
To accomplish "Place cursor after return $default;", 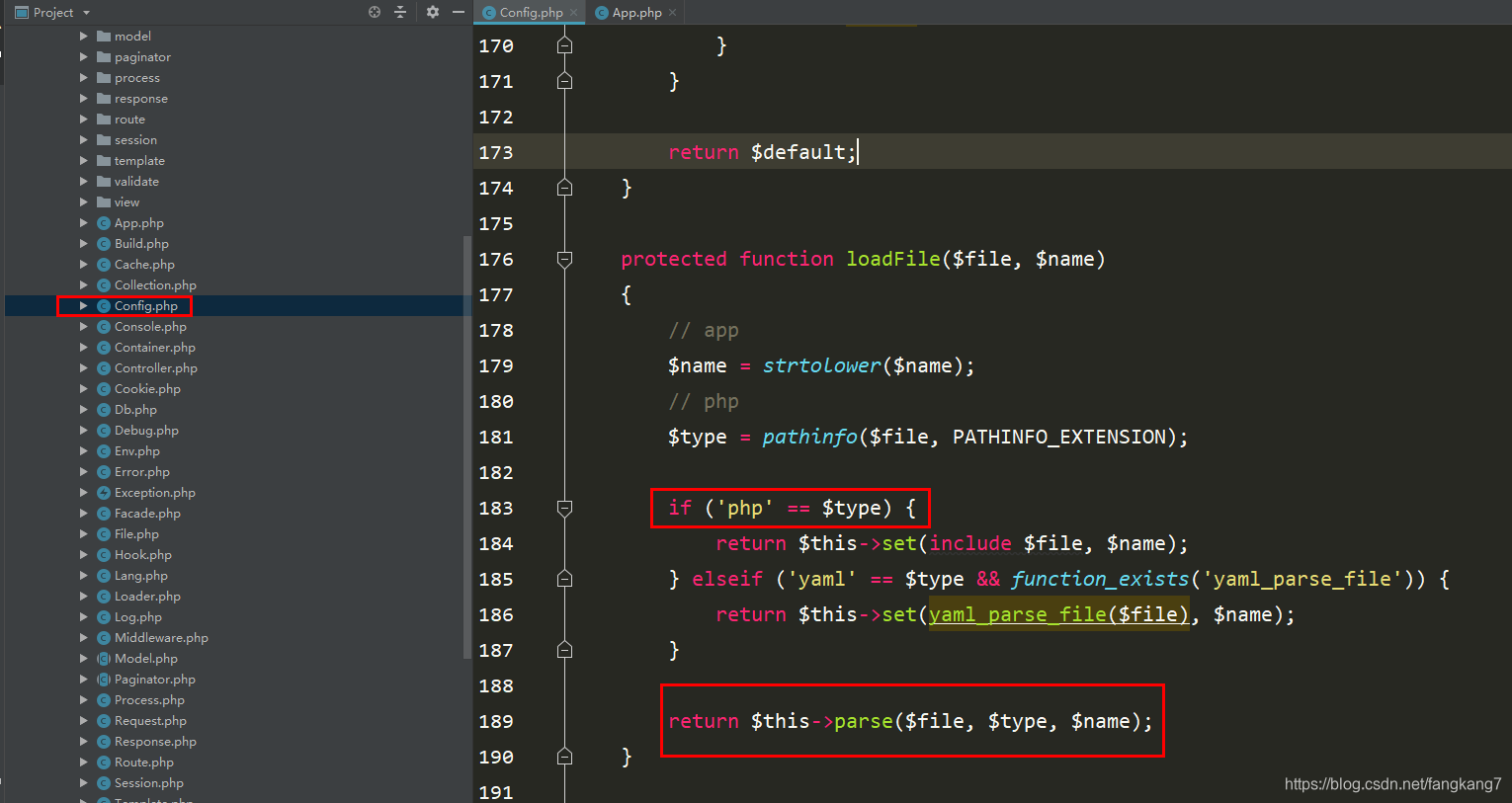I will [857, 153].
